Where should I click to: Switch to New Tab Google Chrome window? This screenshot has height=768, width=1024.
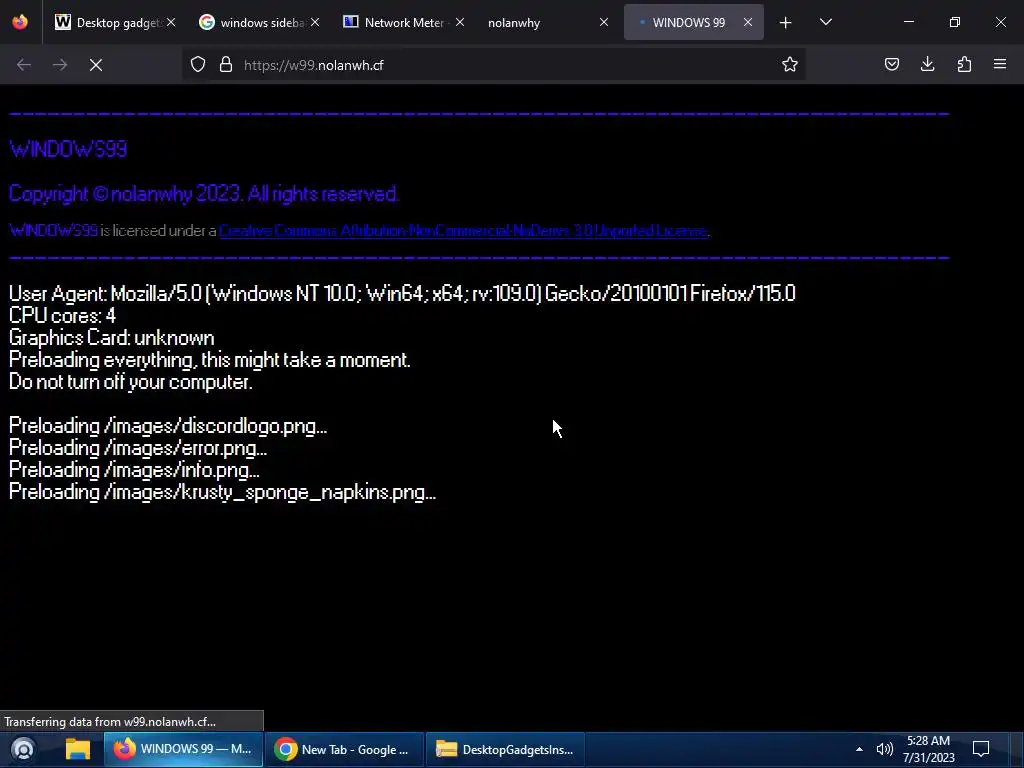(344, 749)
